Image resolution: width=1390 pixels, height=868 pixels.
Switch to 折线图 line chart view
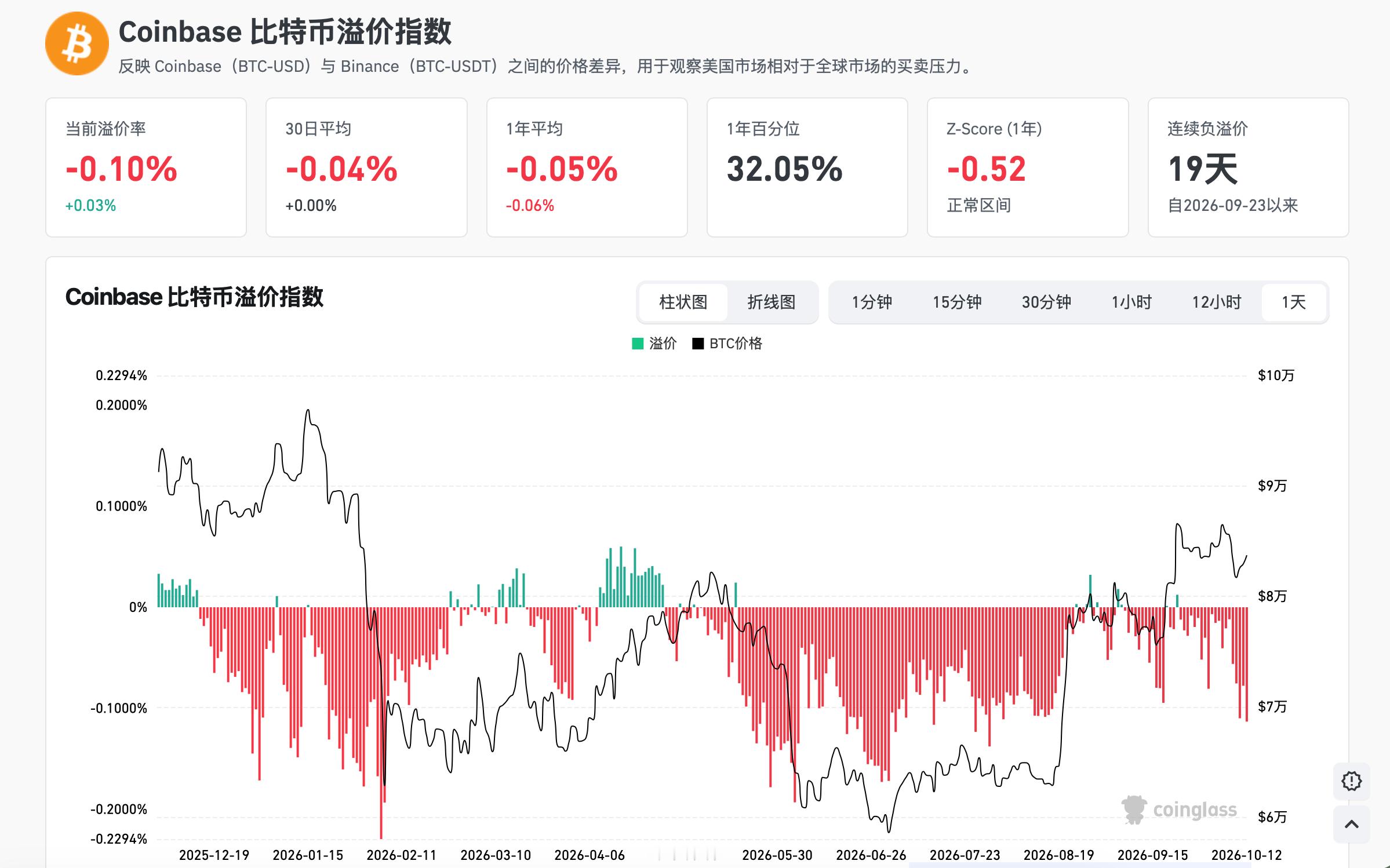tap(771, 302)
